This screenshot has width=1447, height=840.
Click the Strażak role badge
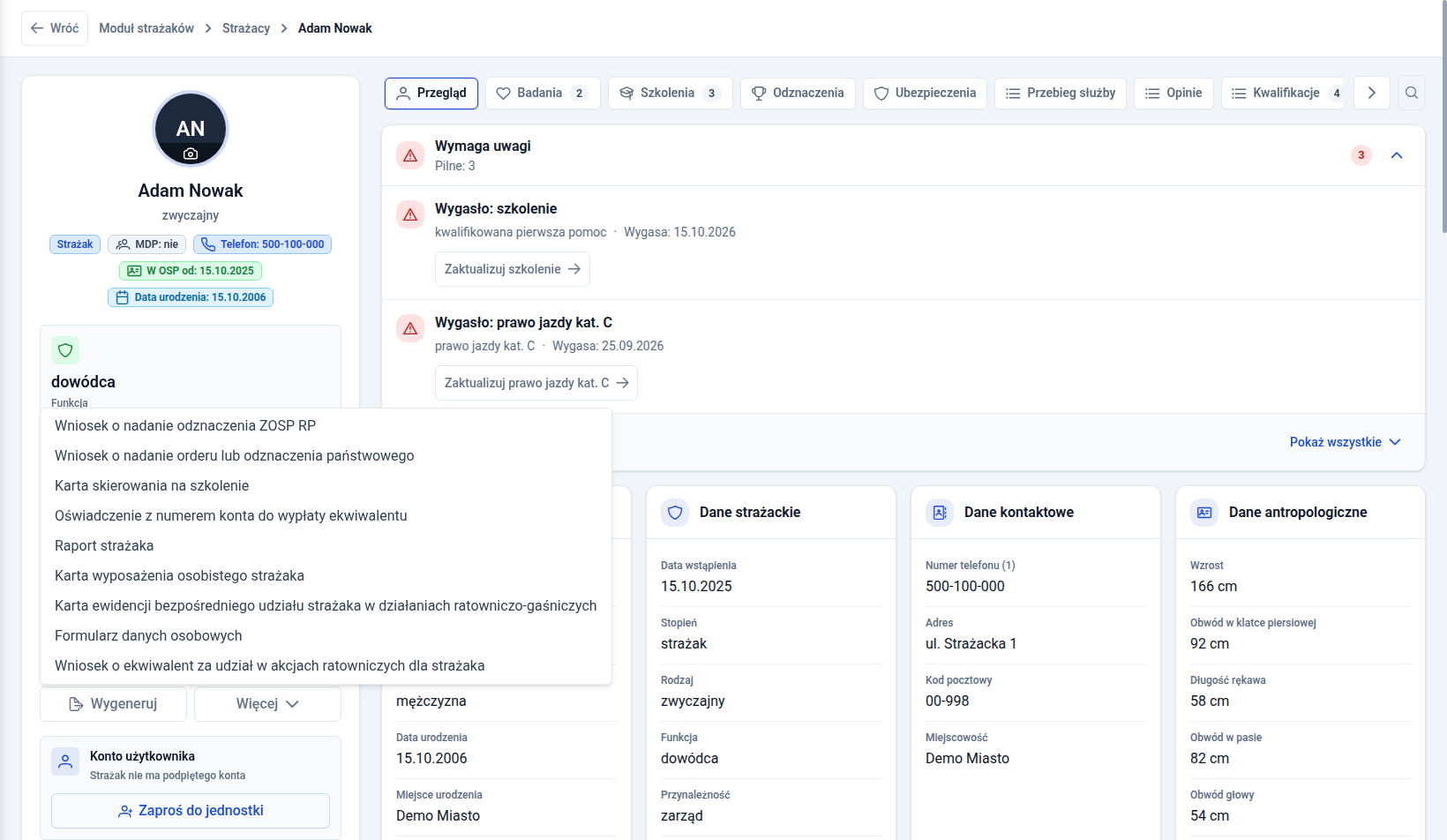coord(75,244)
